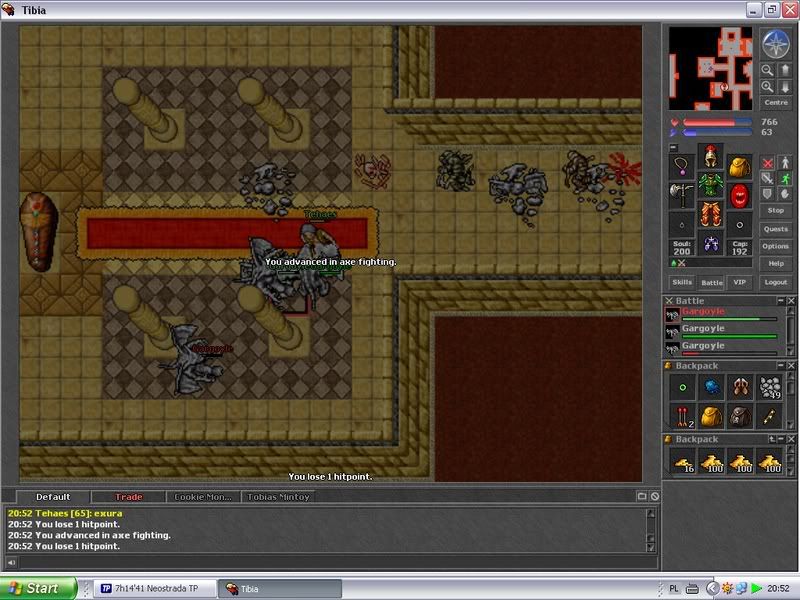This screenshot has width=800, height=600.
Task: Click the Logout button
Action: tap(776, 282)
